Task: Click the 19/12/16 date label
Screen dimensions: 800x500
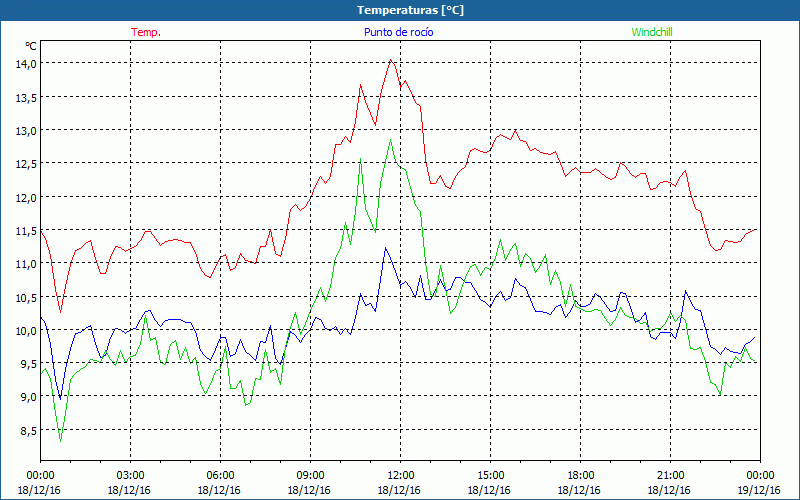Action: 759,490
